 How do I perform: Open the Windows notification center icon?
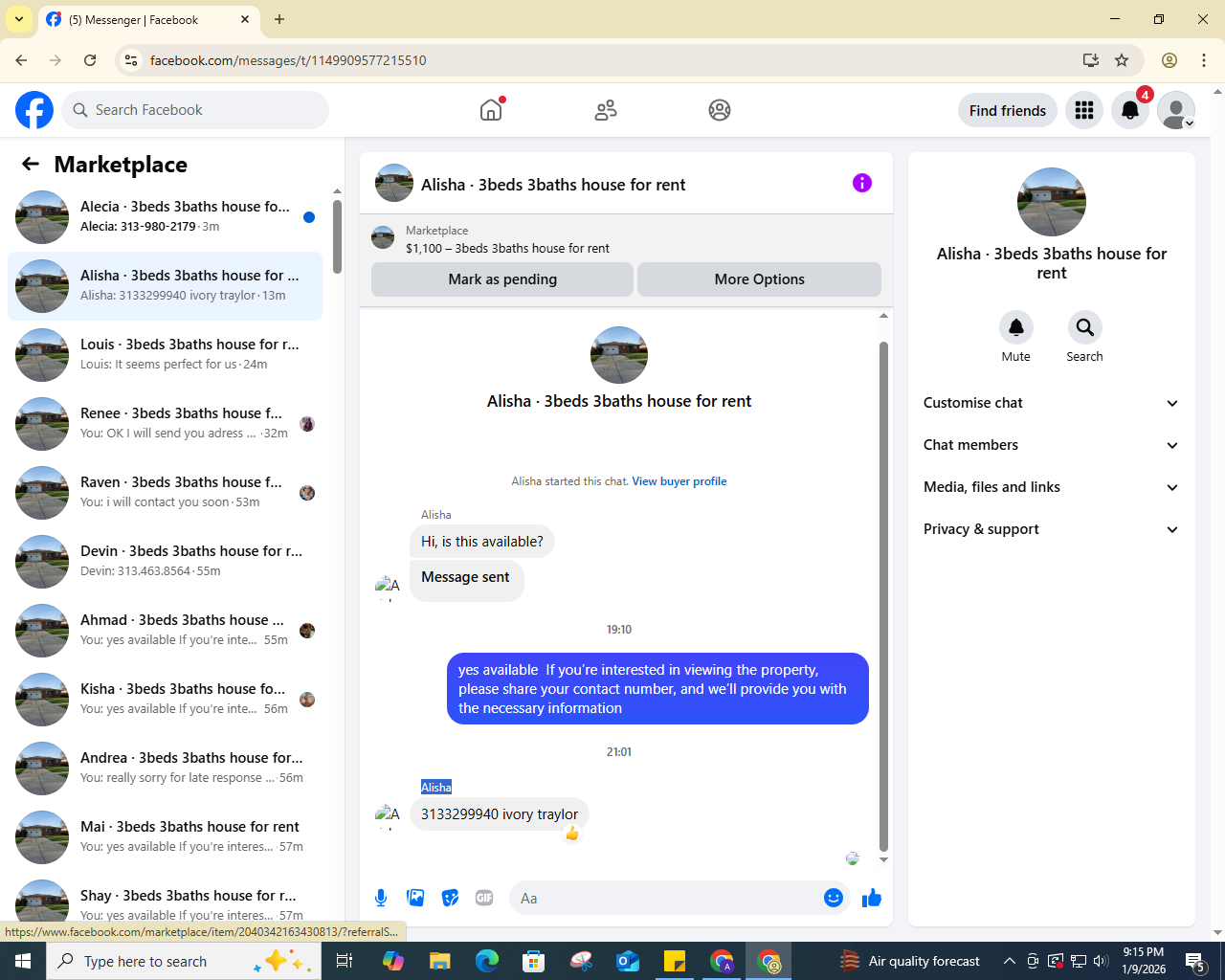pyautogui.click(x=1195, y=961)
